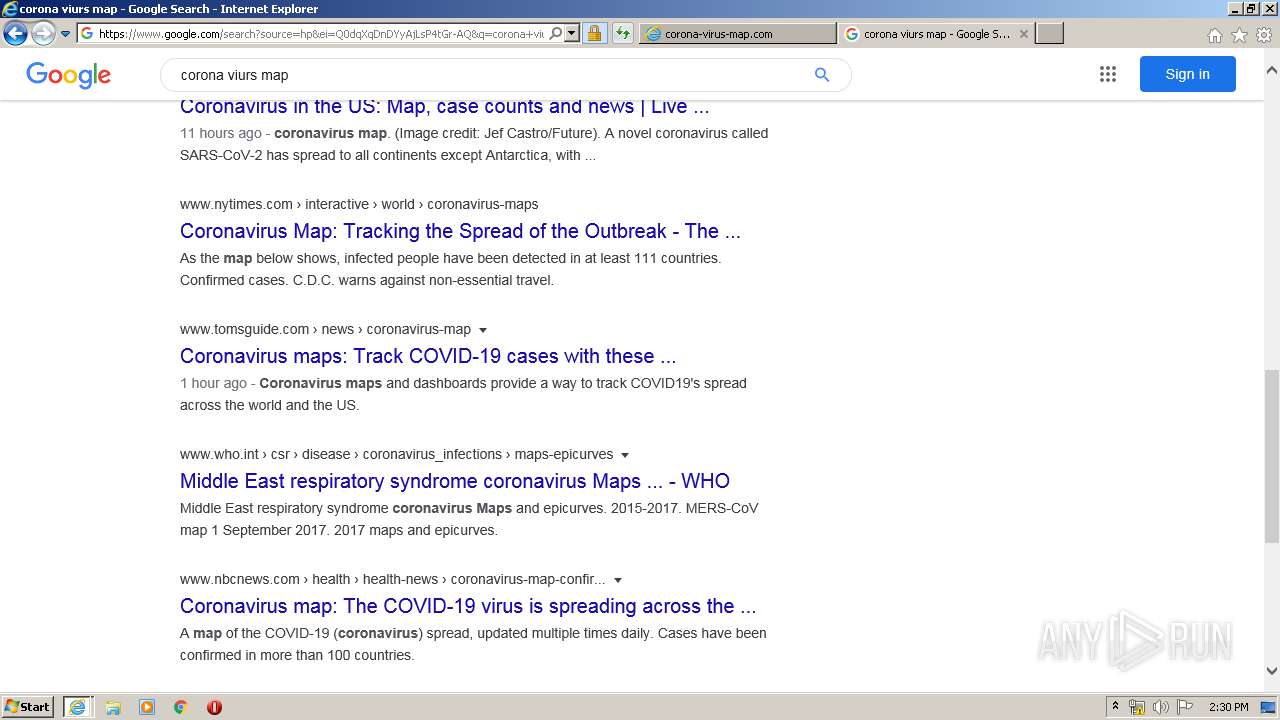Open the Favorites star icon

click(x=1239, y=35)
